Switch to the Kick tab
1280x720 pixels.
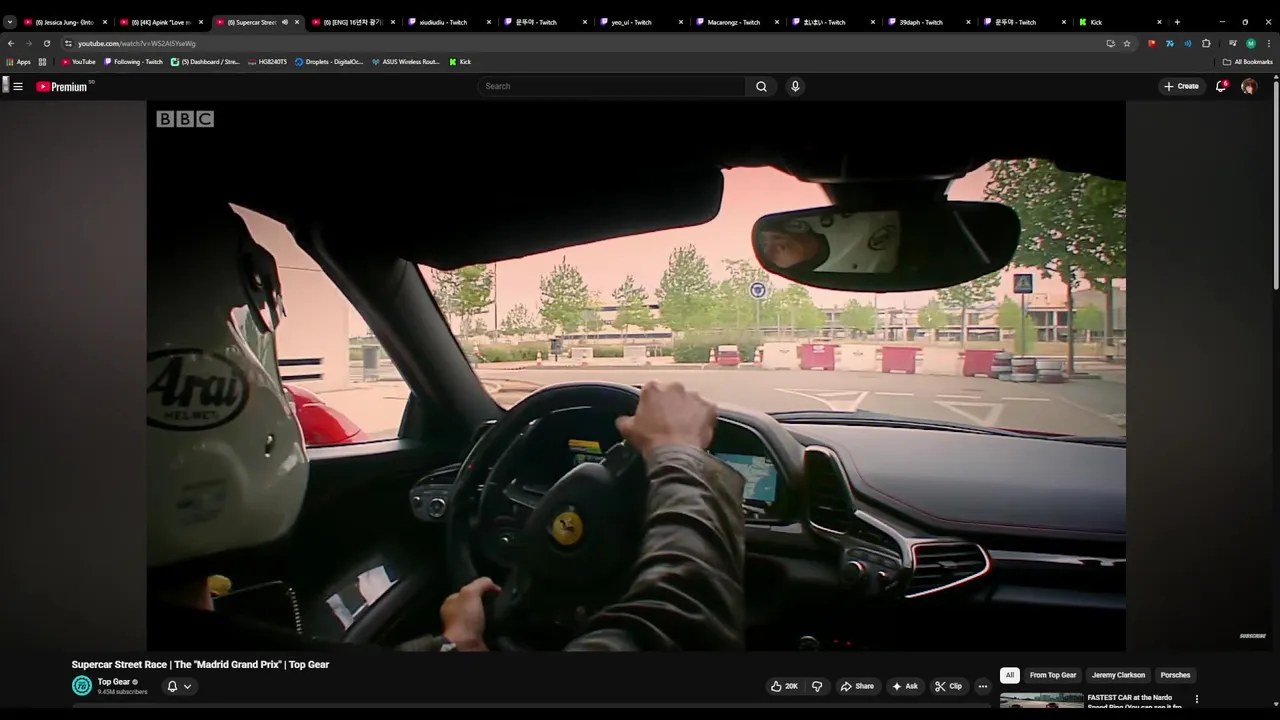(1120, 22)
